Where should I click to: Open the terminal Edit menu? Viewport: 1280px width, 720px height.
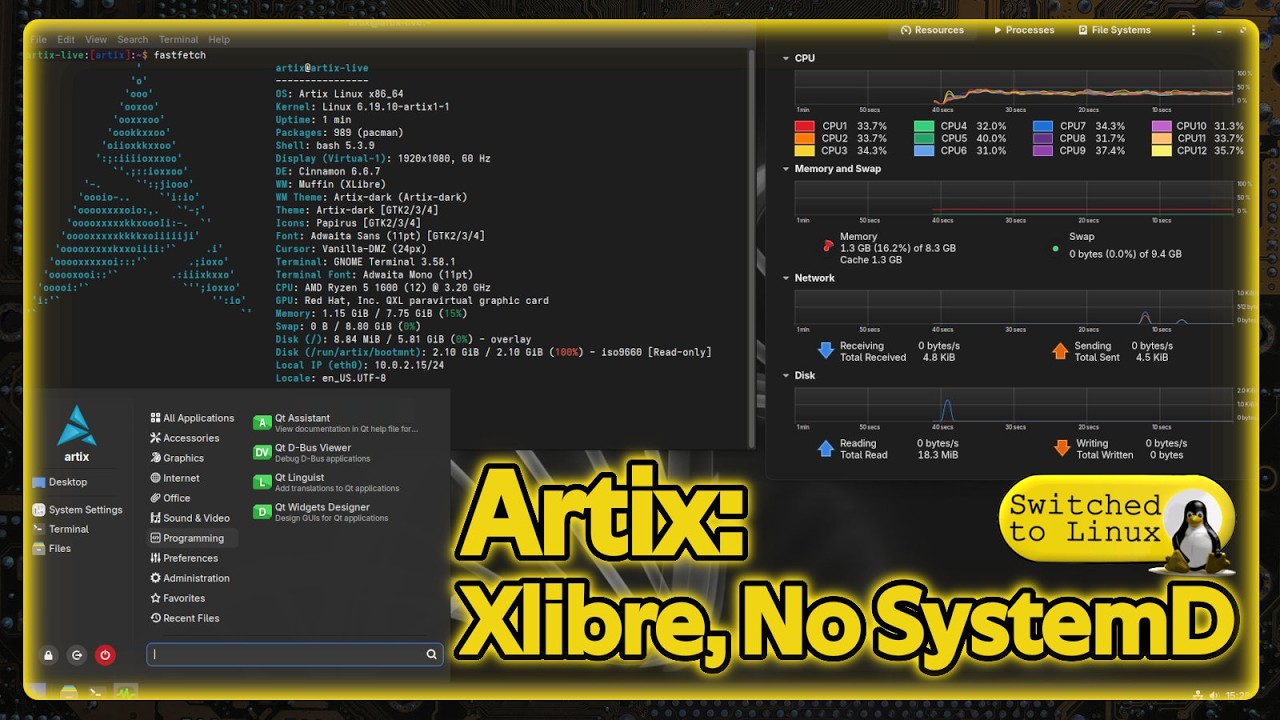[66, 40]
